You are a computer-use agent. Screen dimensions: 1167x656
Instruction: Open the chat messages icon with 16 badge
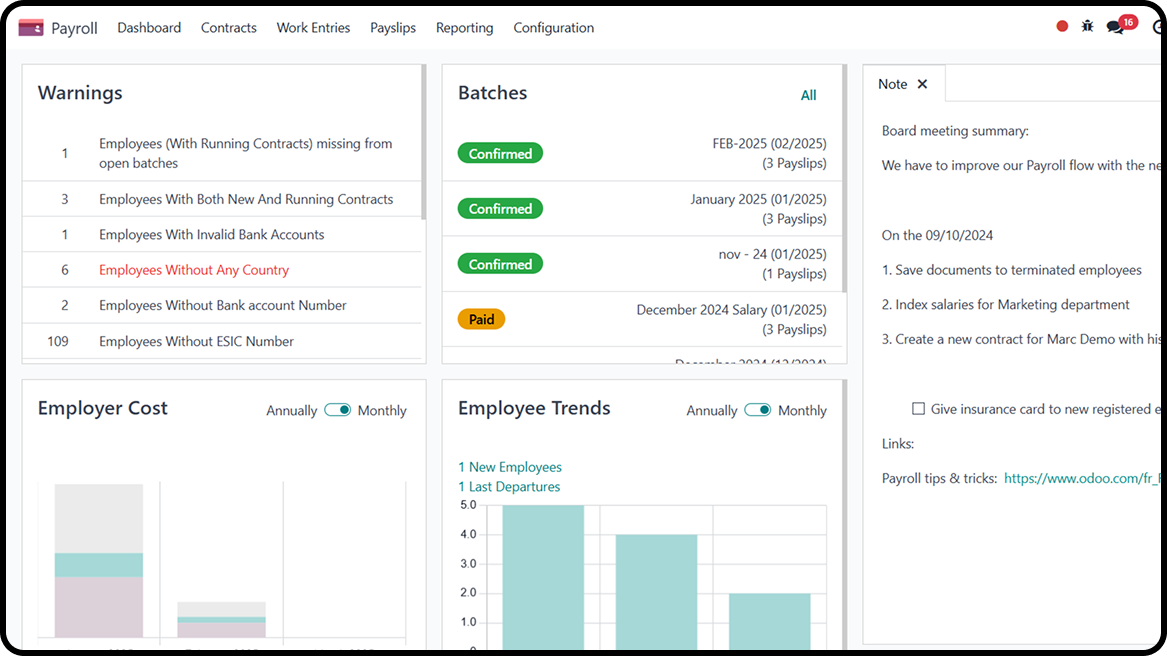[x=1116, y=27]
